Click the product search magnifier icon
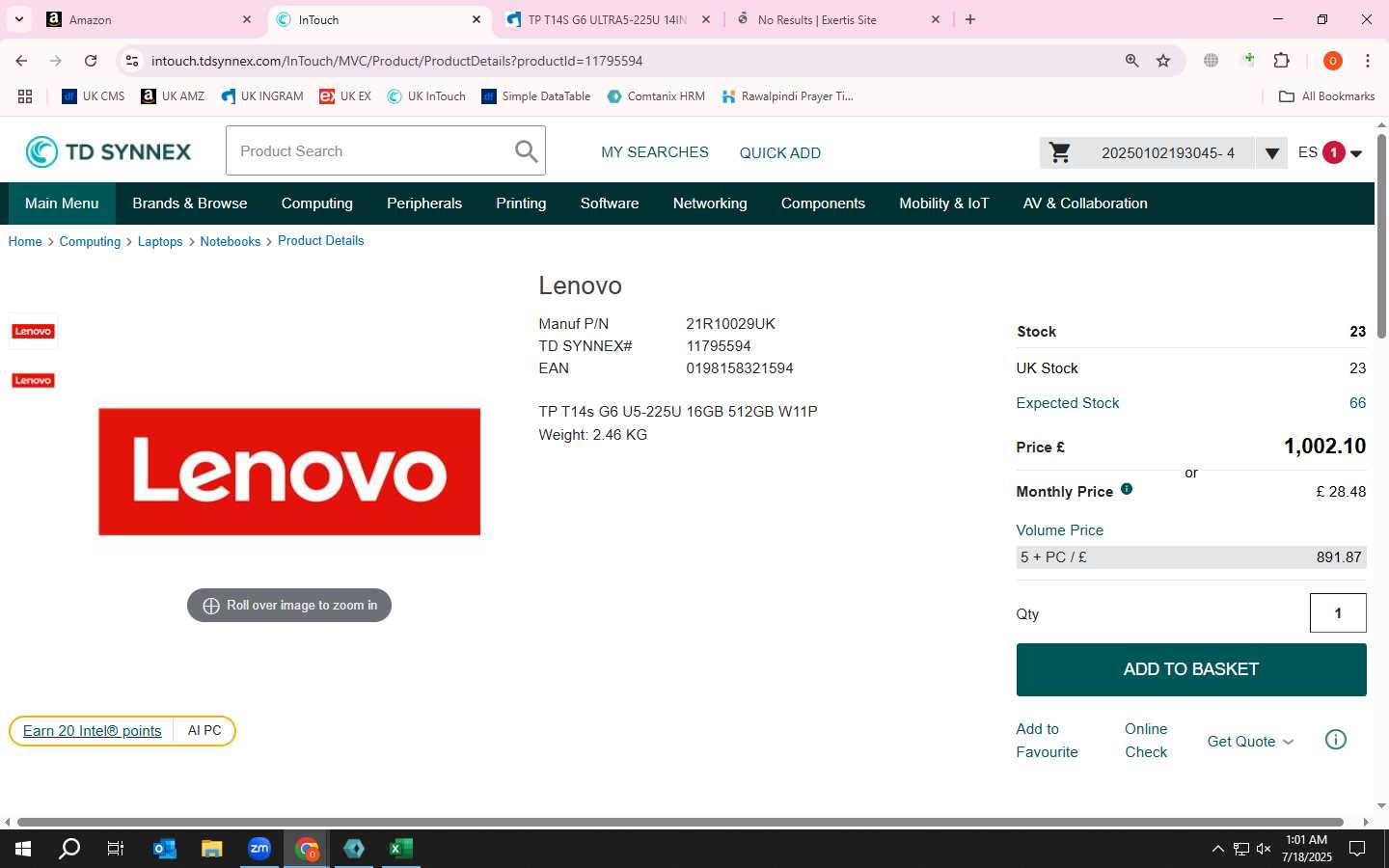 526,151
